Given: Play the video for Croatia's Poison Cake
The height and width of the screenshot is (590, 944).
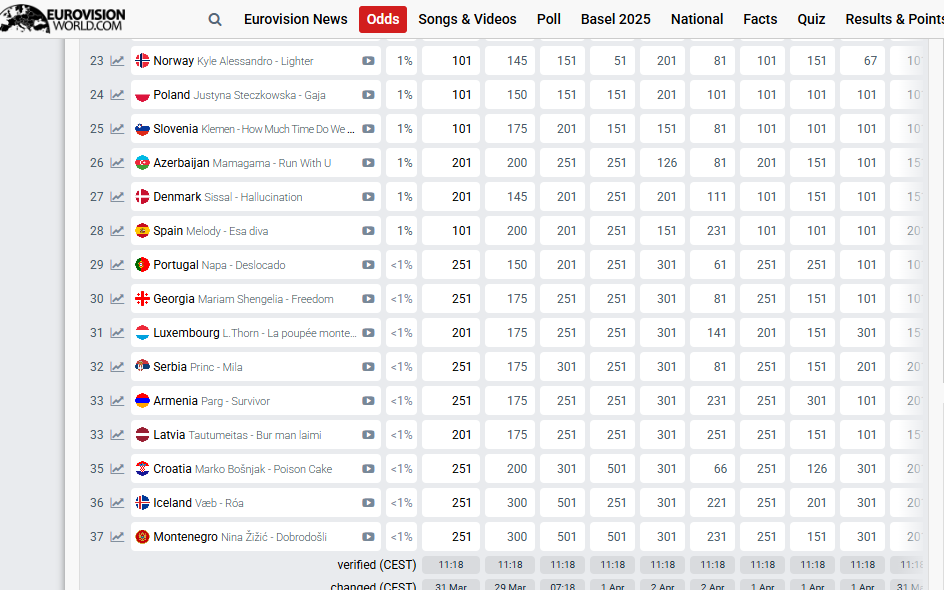Looking at the screenshot, I should (368, 469).
